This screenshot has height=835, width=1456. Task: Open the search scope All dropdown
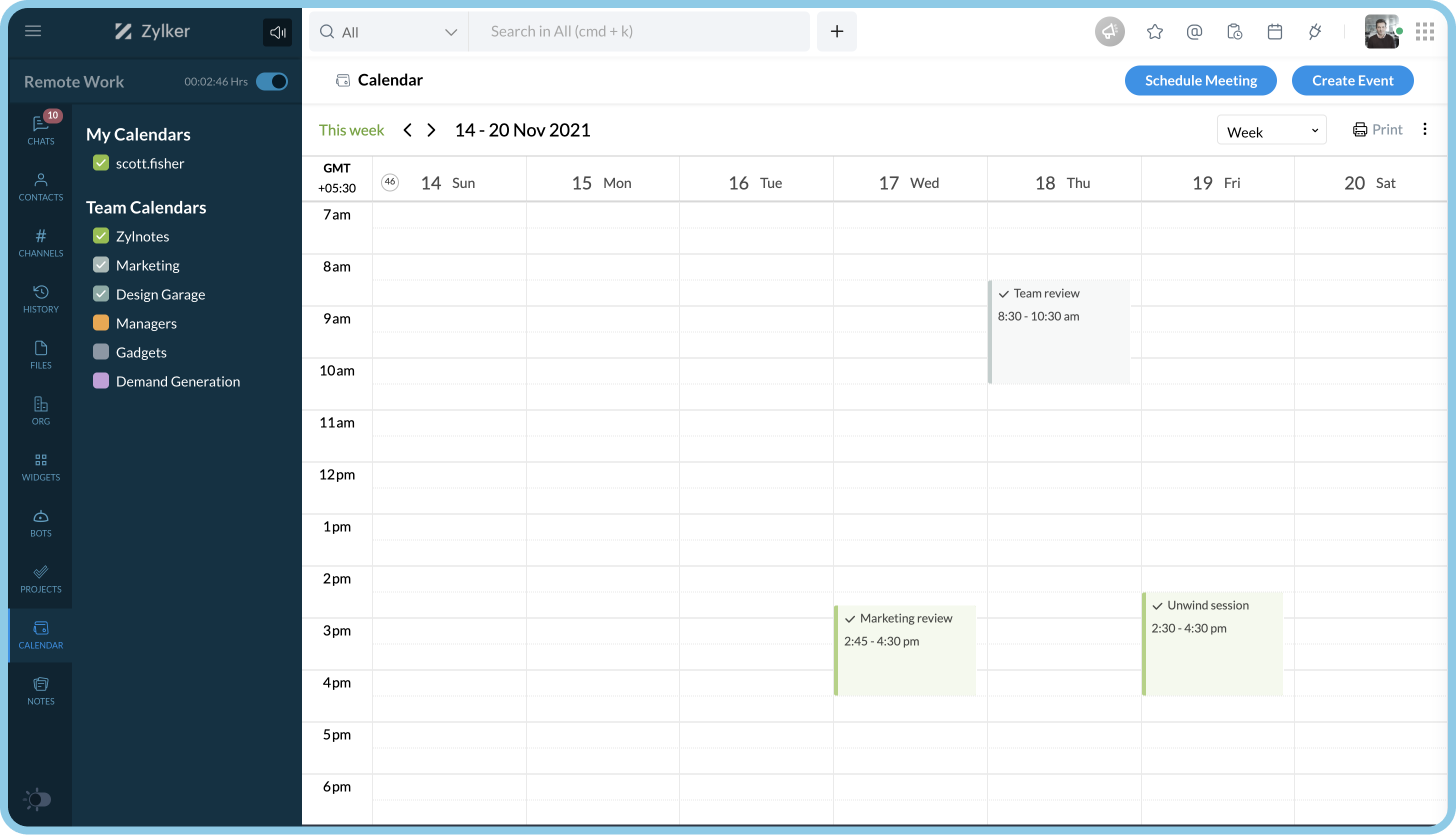[388, 31]
